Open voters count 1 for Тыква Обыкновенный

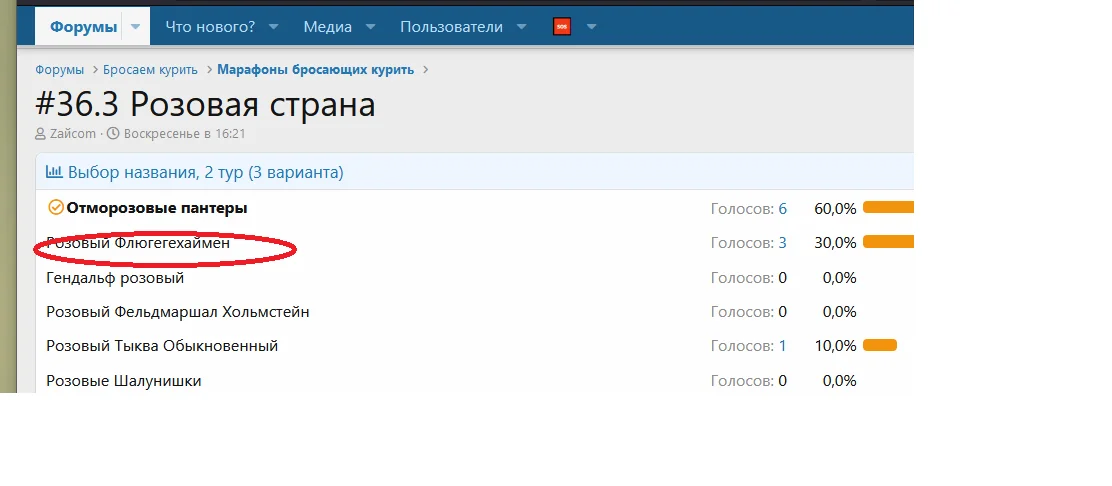(x=782, y=346)
